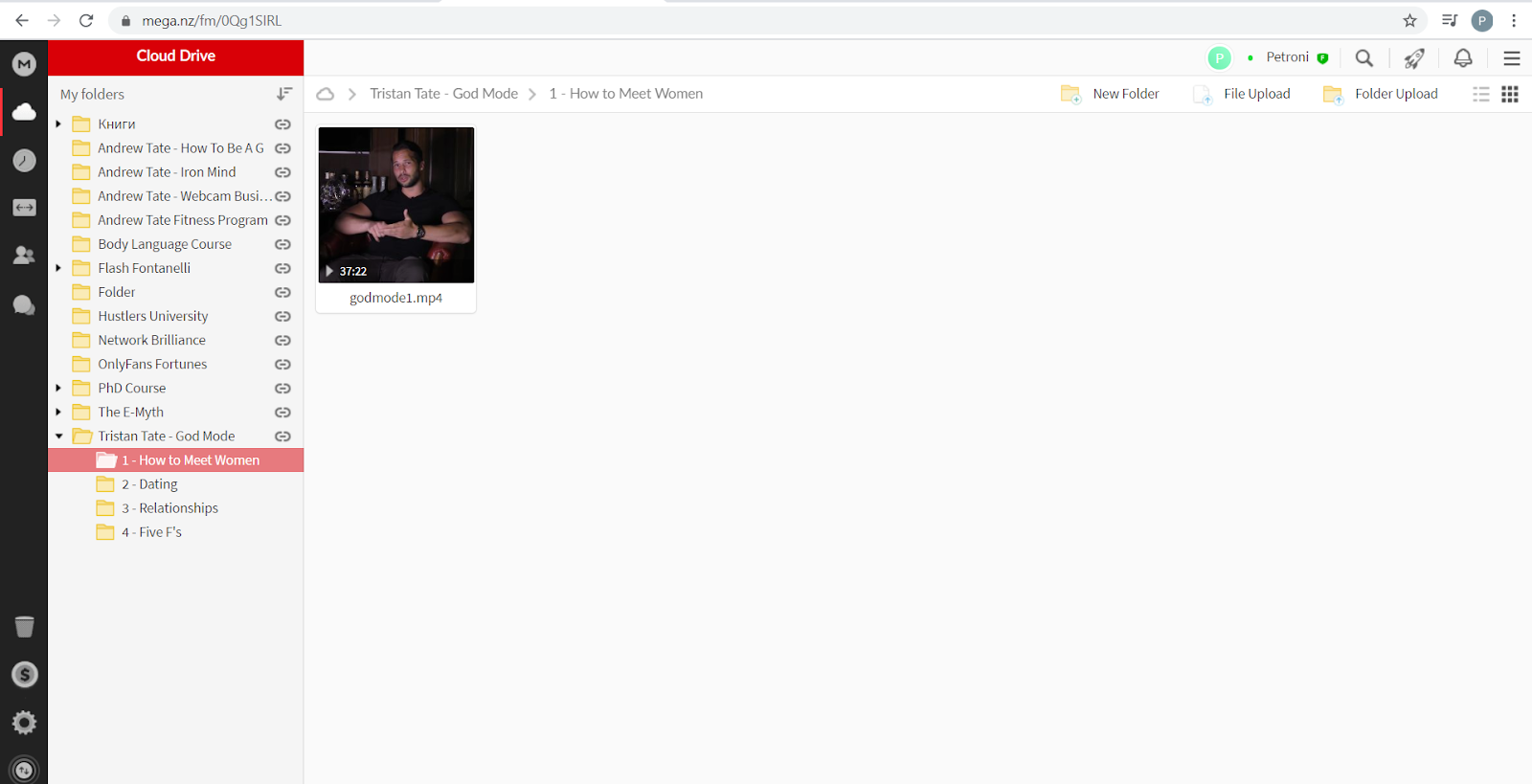Click link icon beside Body Language Course

tap(282, 244)
